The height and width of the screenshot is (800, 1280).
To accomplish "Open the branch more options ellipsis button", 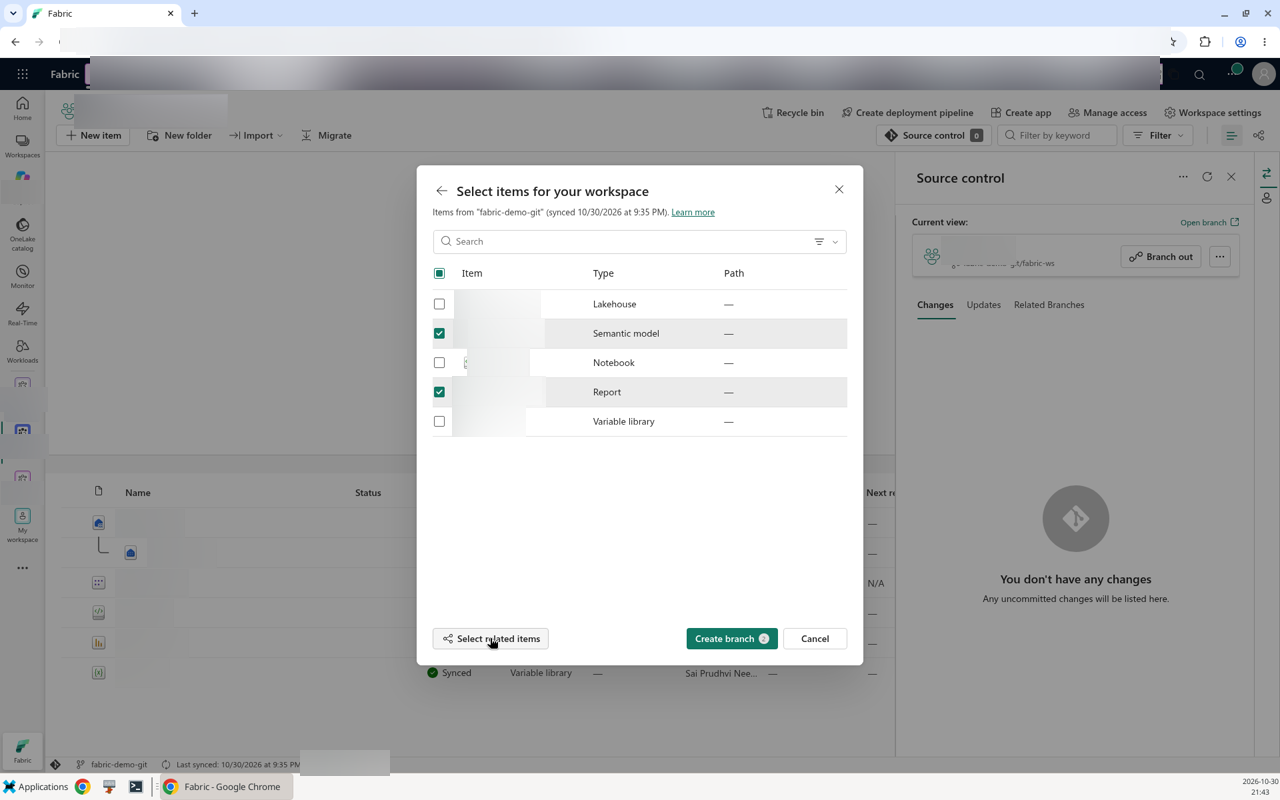I will [1219, 257].
